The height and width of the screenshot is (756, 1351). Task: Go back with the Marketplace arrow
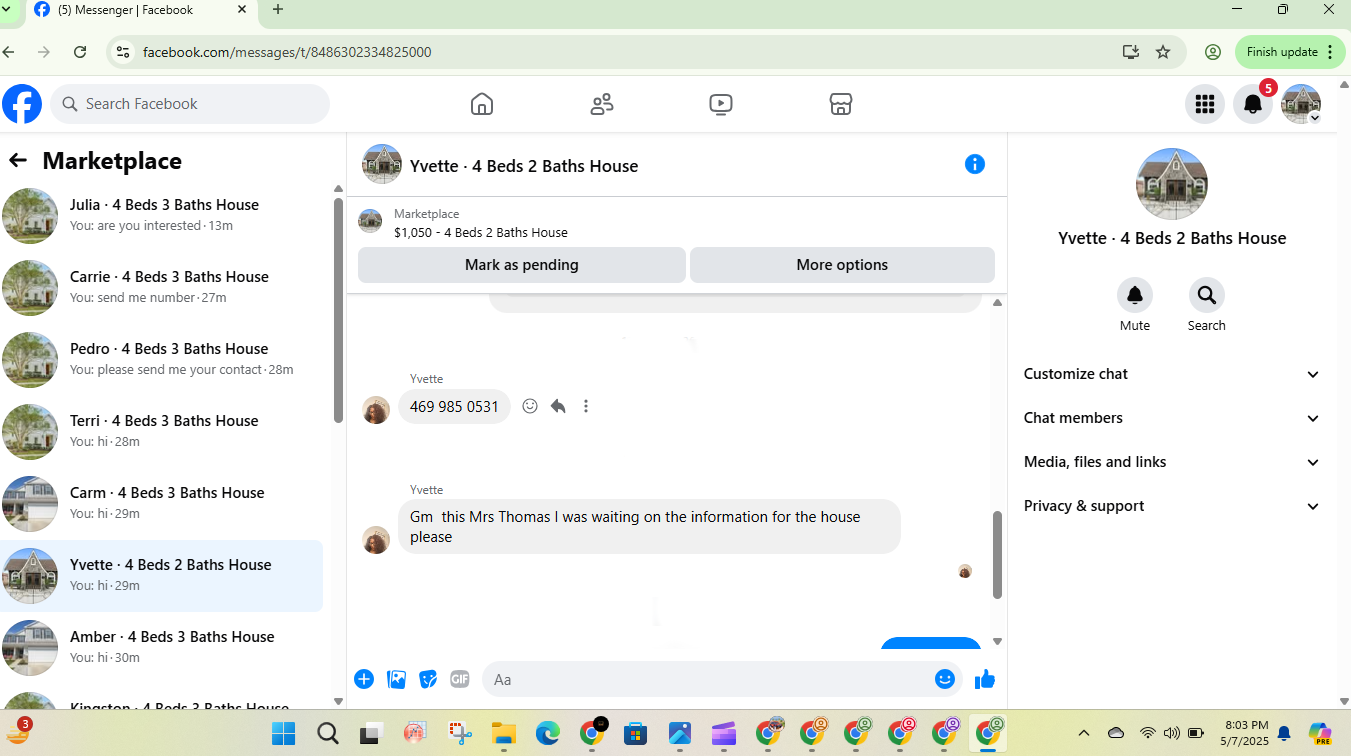pyautogui.click(x=18, y=160)
